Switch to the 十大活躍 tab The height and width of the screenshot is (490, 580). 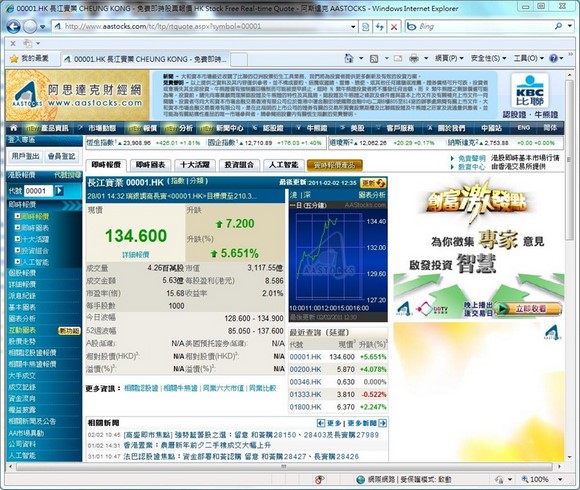pos(195,165)
